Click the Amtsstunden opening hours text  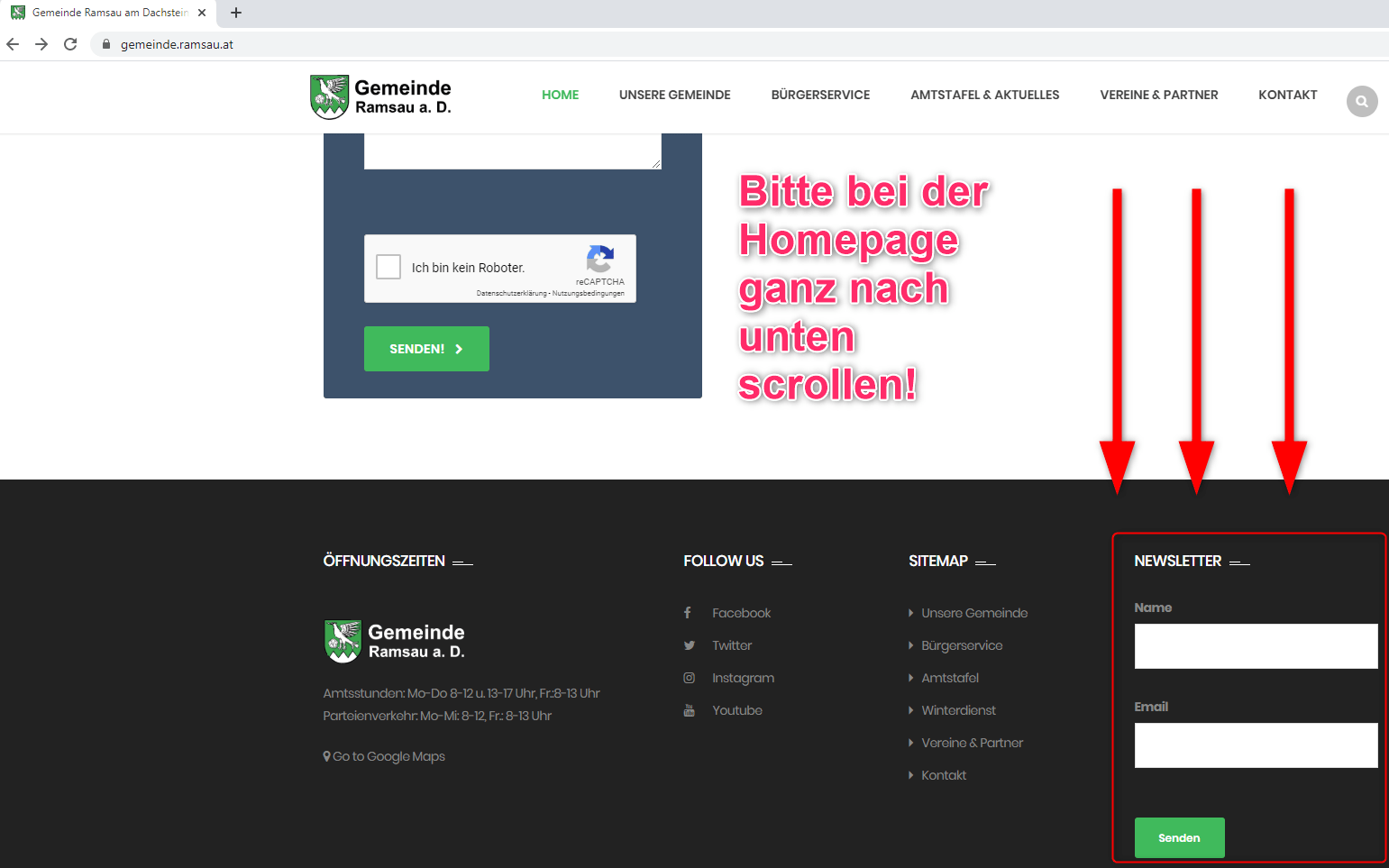point(461,693)
